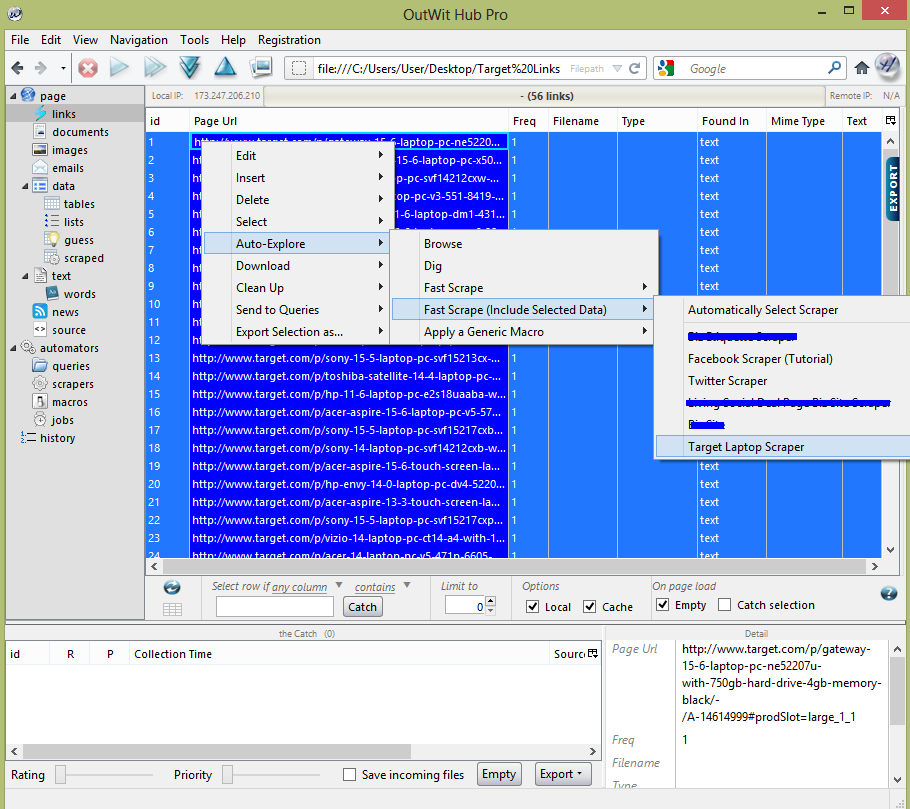
Task: Click the Empty button near Export
Action: point(498,774)
